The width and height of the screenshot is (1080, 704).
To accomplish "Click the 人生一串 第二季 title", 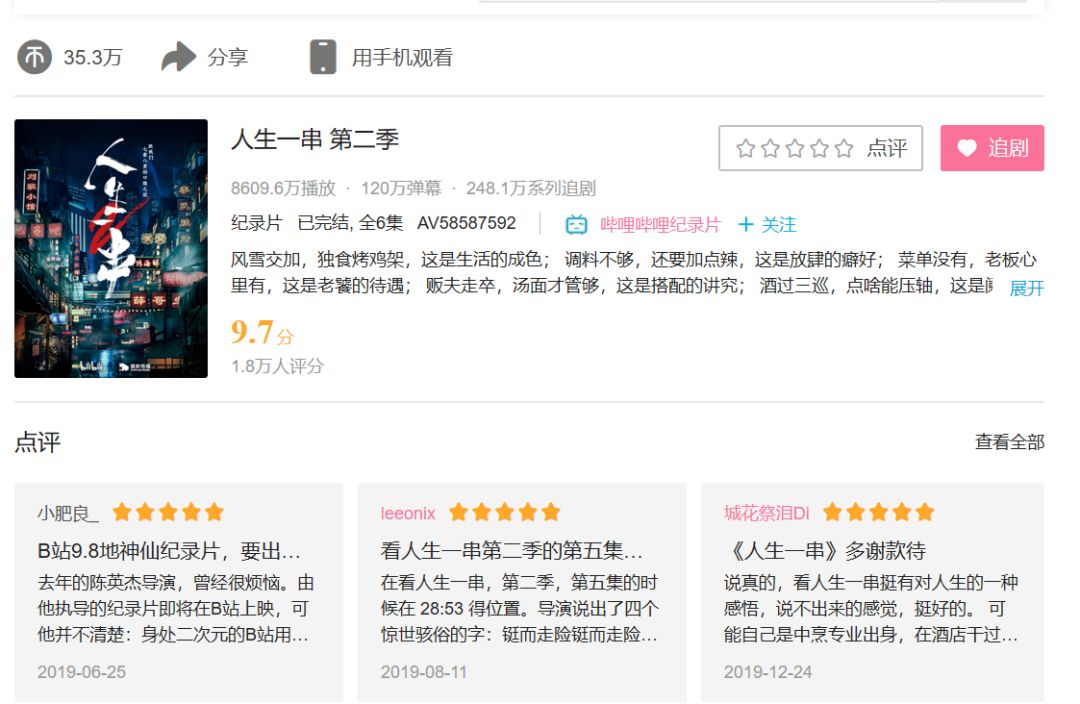I will [315, 139].
